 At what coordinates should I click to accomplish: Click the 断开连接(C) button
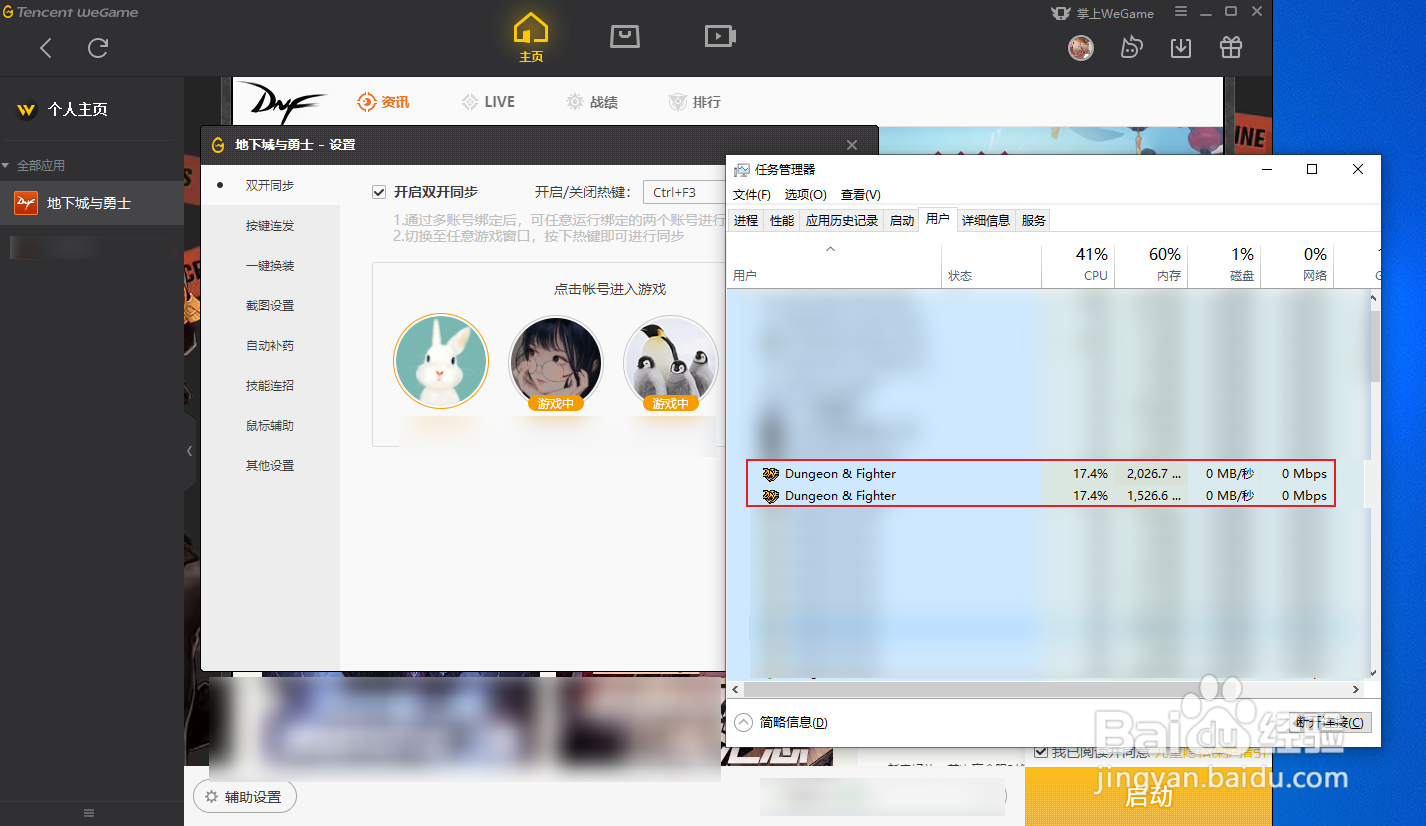coord(1330,722)
